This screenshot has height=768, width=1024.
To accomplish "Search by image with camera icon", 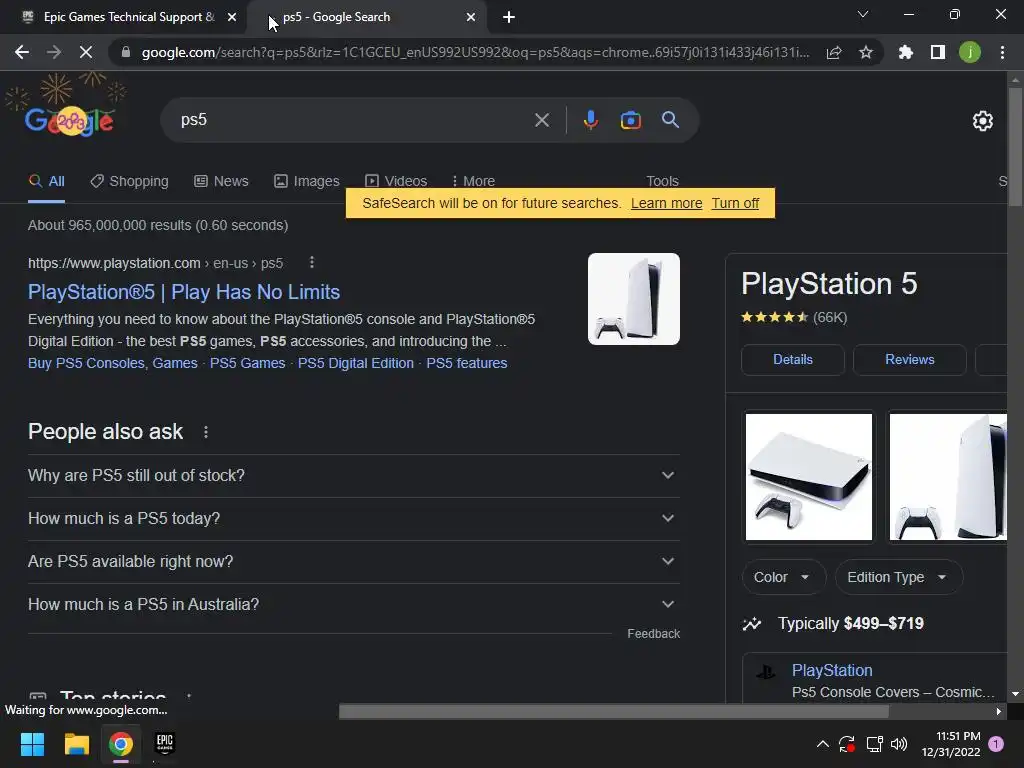I will coord(630,120).
